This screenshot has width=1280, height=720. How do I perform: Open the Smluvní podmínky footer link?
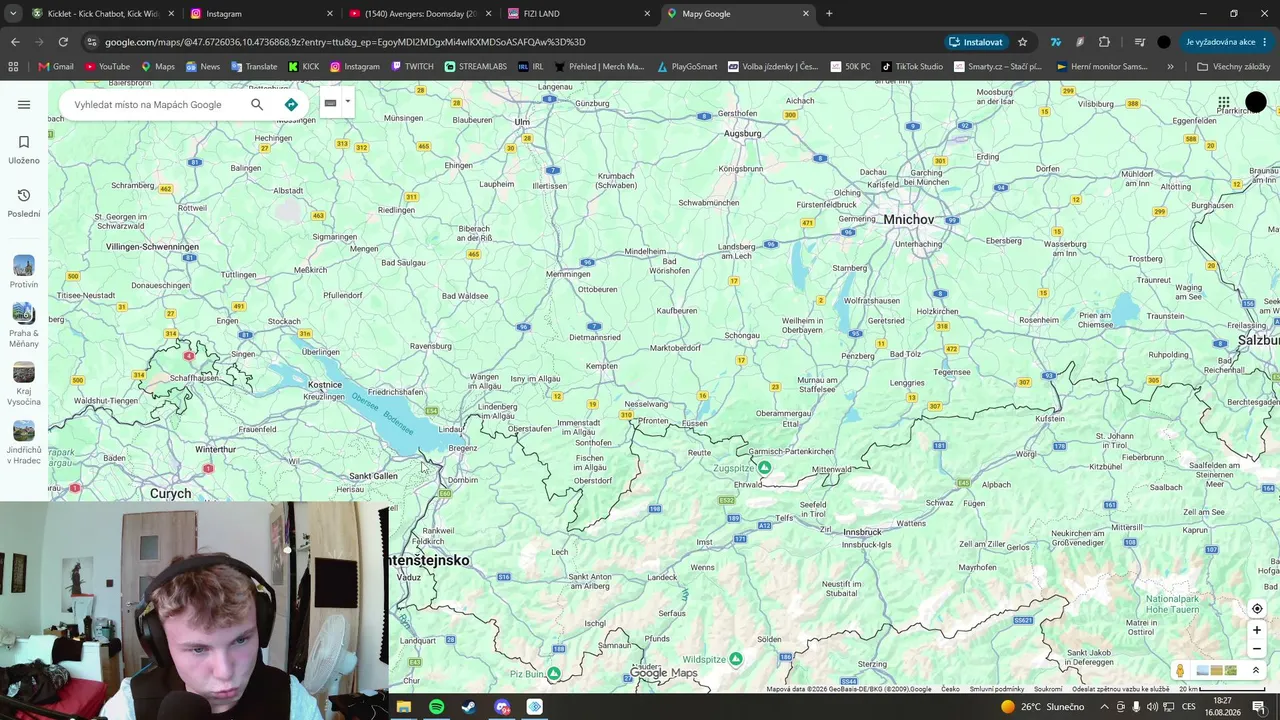(x=997, y=689)
